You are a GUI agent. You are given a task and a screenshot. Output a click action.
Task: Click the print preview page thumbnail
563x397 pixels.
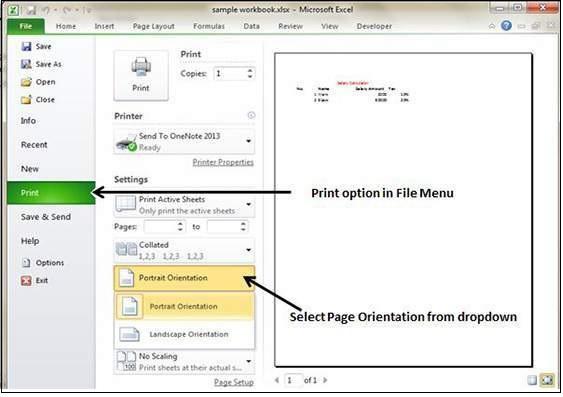(404, 210)
